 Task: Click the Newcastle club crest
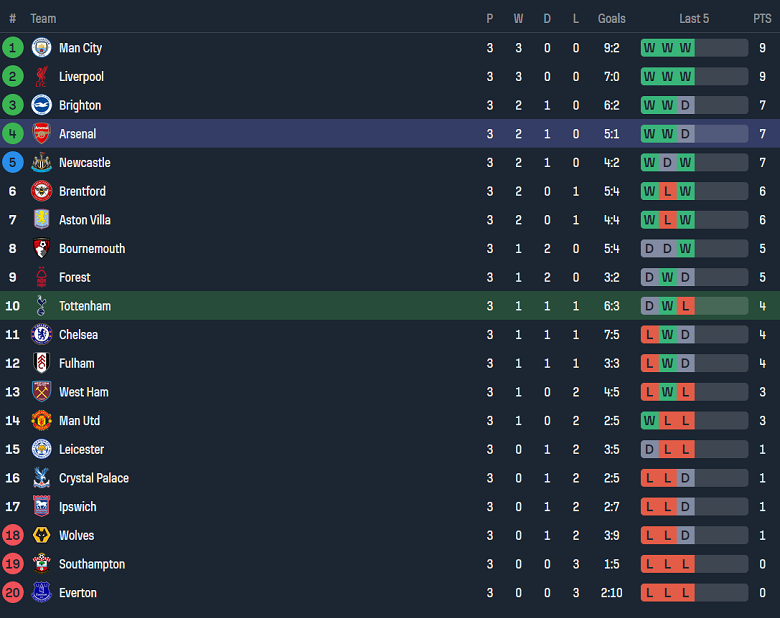click(41, 163)
